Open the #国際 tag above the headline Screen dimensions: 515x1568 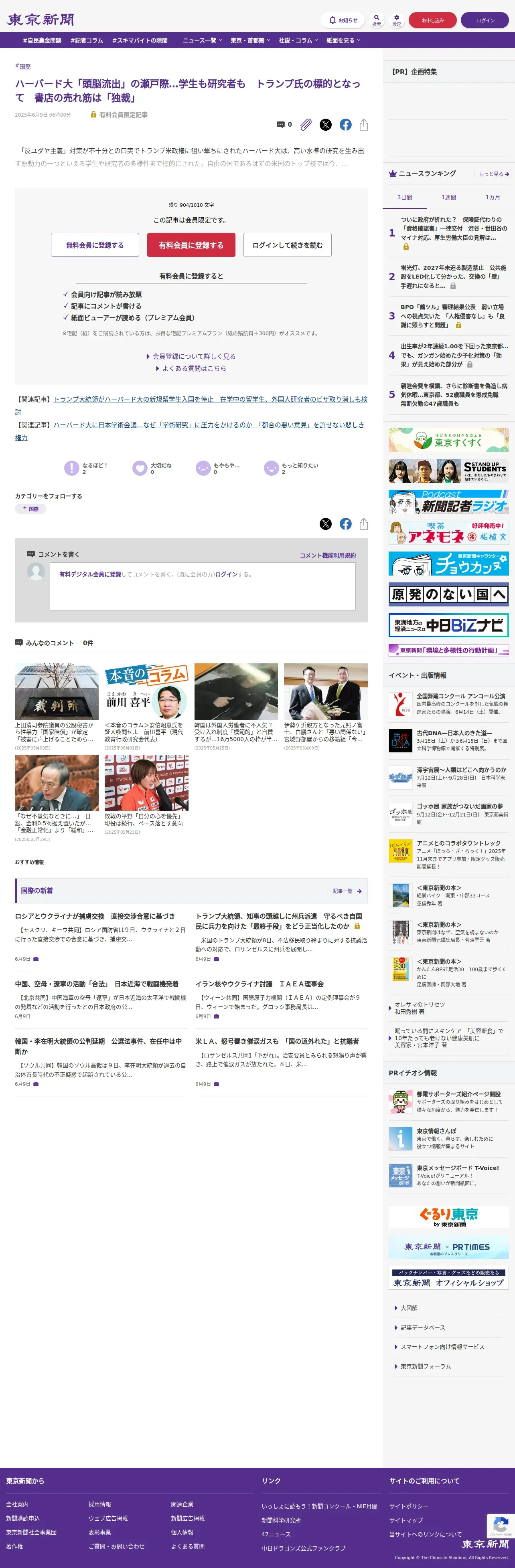pos(22,67)
